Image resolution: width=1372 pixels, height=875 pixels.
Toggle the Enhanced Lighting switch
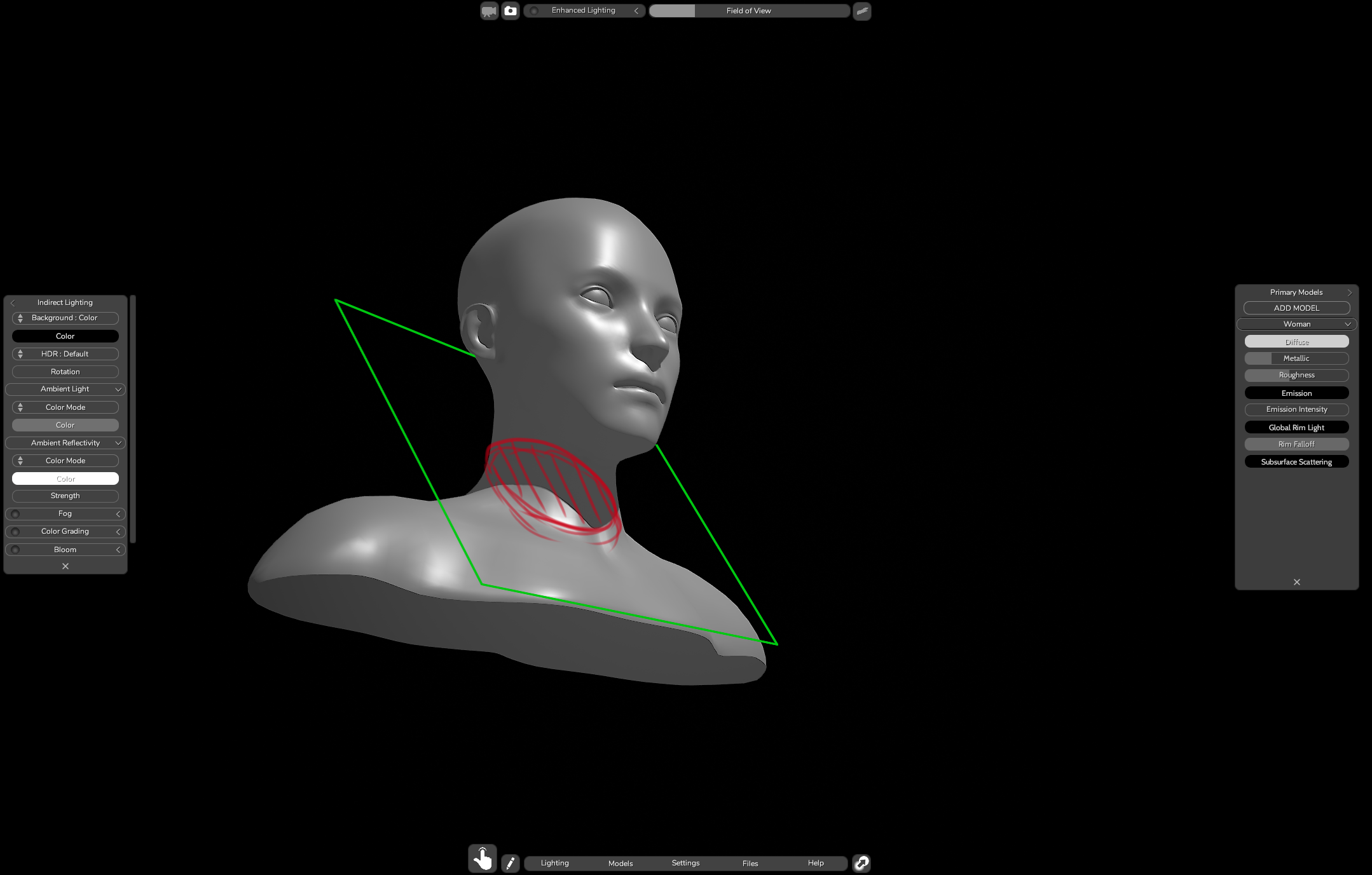coord(534,11)
